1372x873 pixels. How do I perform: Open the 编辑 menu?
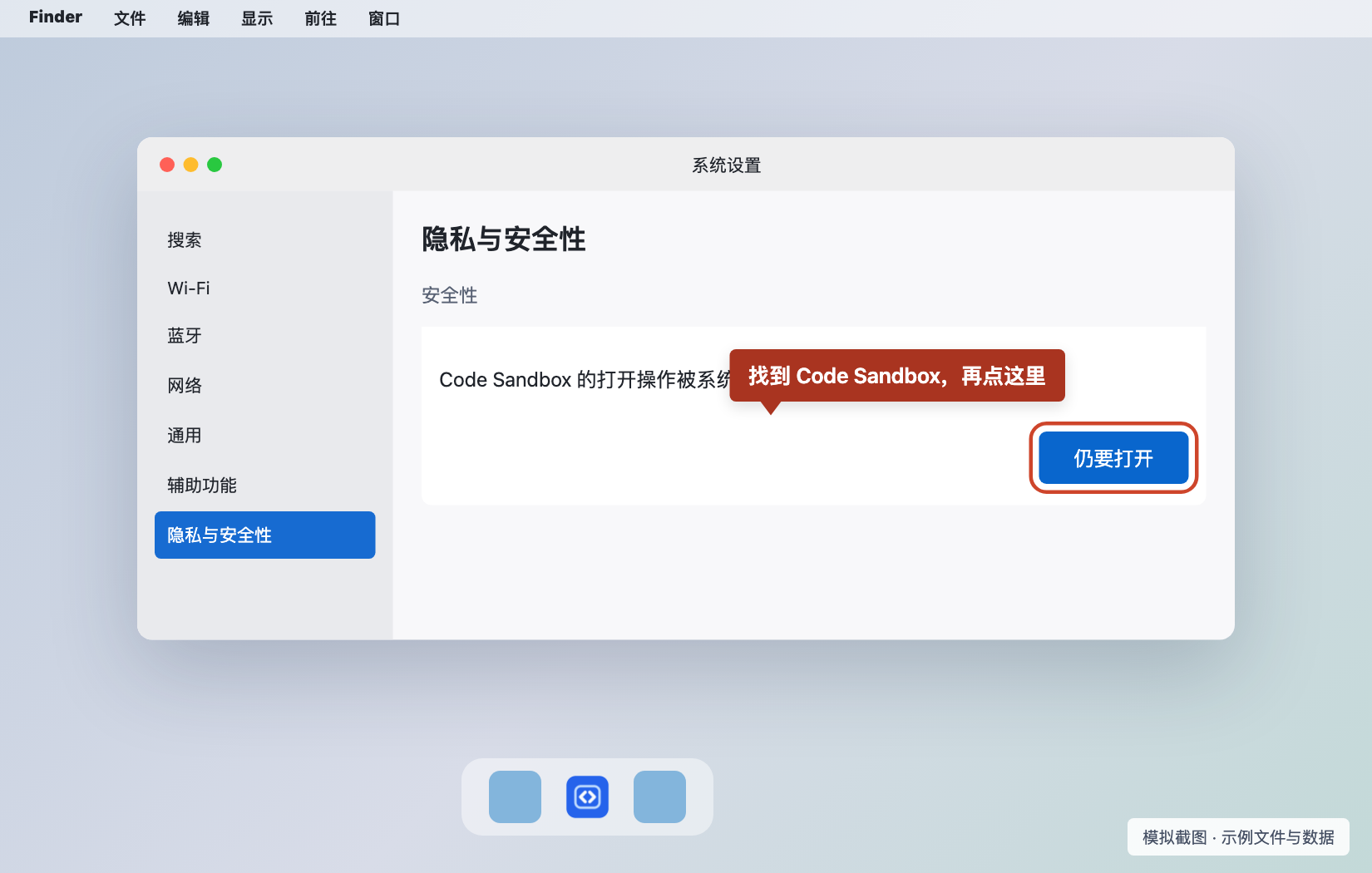click(x=194, y=17)
